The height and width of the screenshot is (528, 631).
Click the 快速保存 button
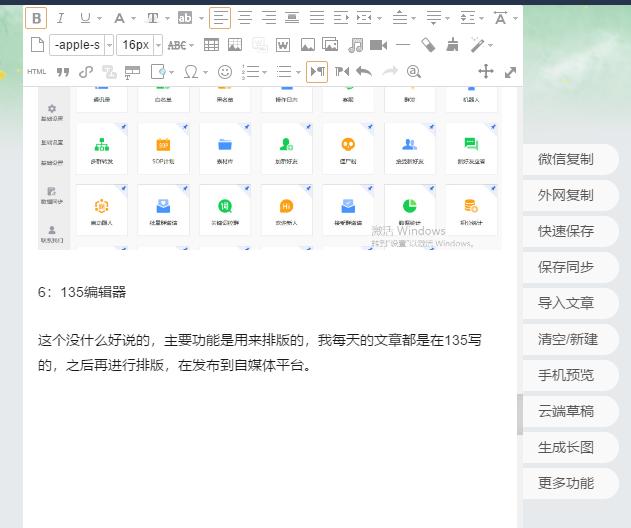tap(566, 231)
